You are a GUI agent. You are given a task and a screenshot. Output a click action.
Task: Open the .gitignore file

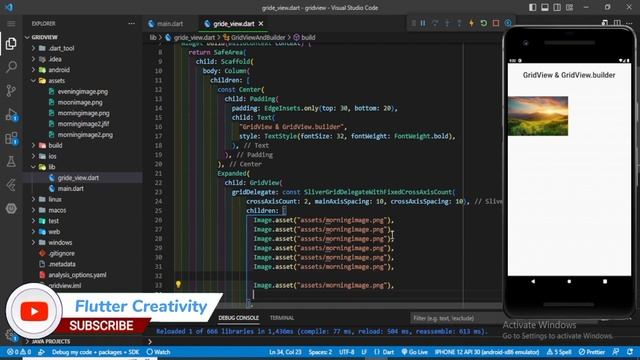point(61,253)
